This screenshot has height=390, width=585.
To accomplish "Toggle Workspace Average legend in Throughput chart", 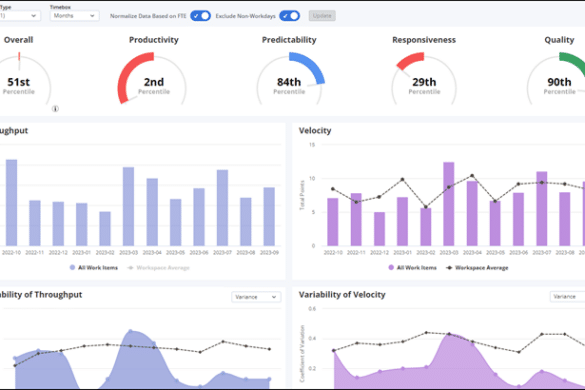I will pyautogui.click(x=159, y=268).
